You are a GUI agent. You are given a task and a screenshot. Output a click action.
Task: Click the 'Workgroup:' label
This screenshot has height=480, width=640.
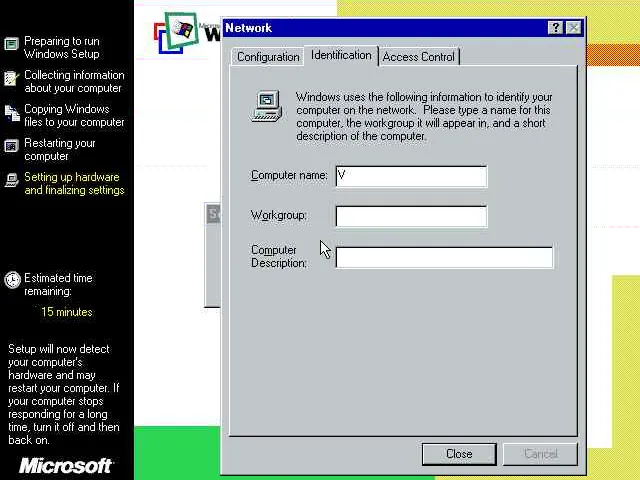coord(279,215)
